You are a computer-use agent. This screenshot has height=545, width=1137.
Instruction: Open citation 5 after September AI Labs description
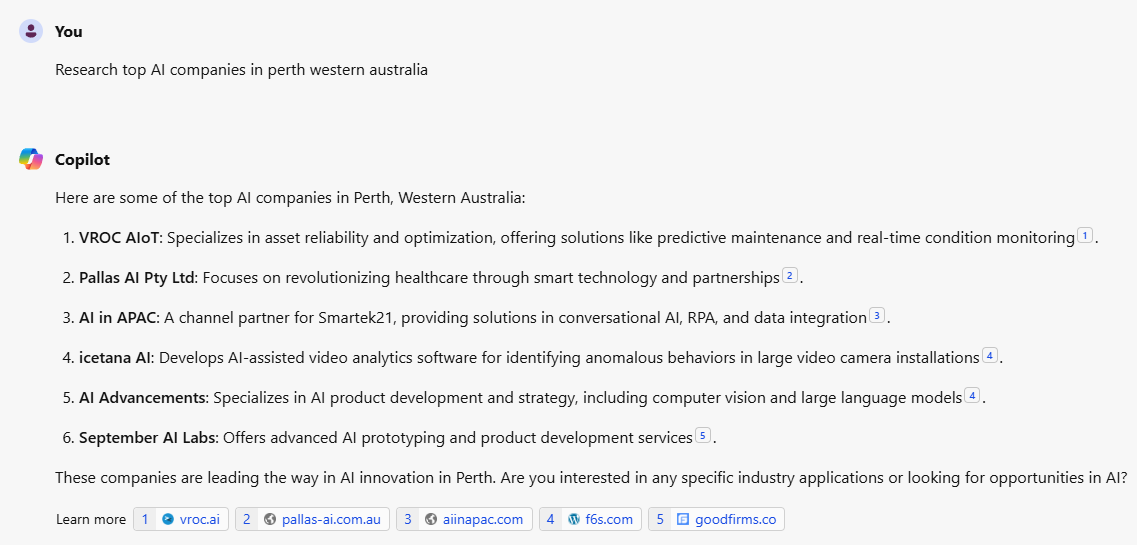click(x=703, y=436)
